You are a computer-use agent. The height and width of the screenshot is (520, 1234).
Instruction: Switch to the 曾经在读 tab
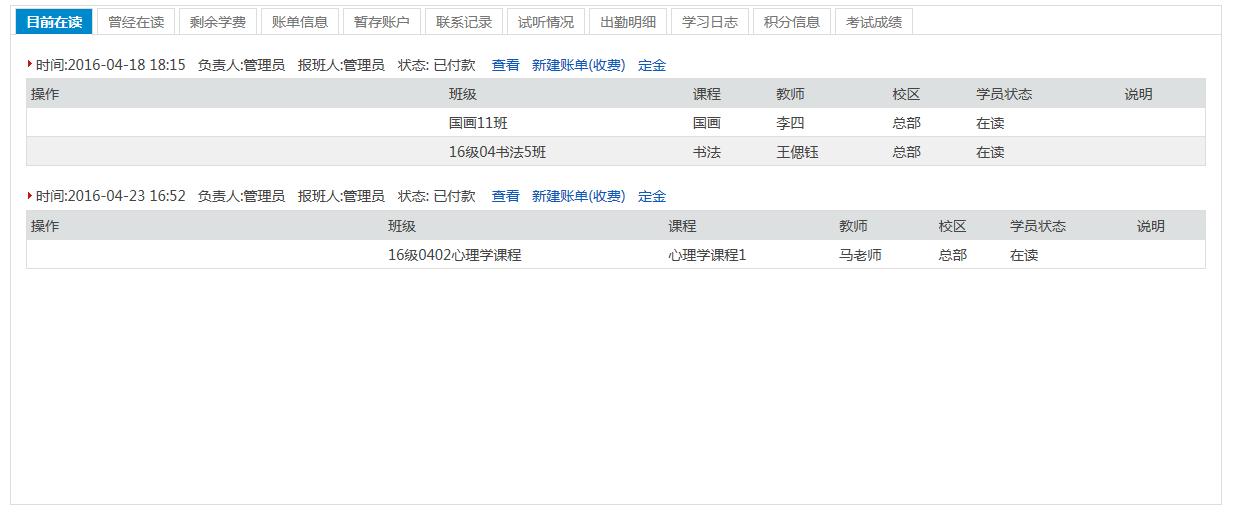point(136,22)
